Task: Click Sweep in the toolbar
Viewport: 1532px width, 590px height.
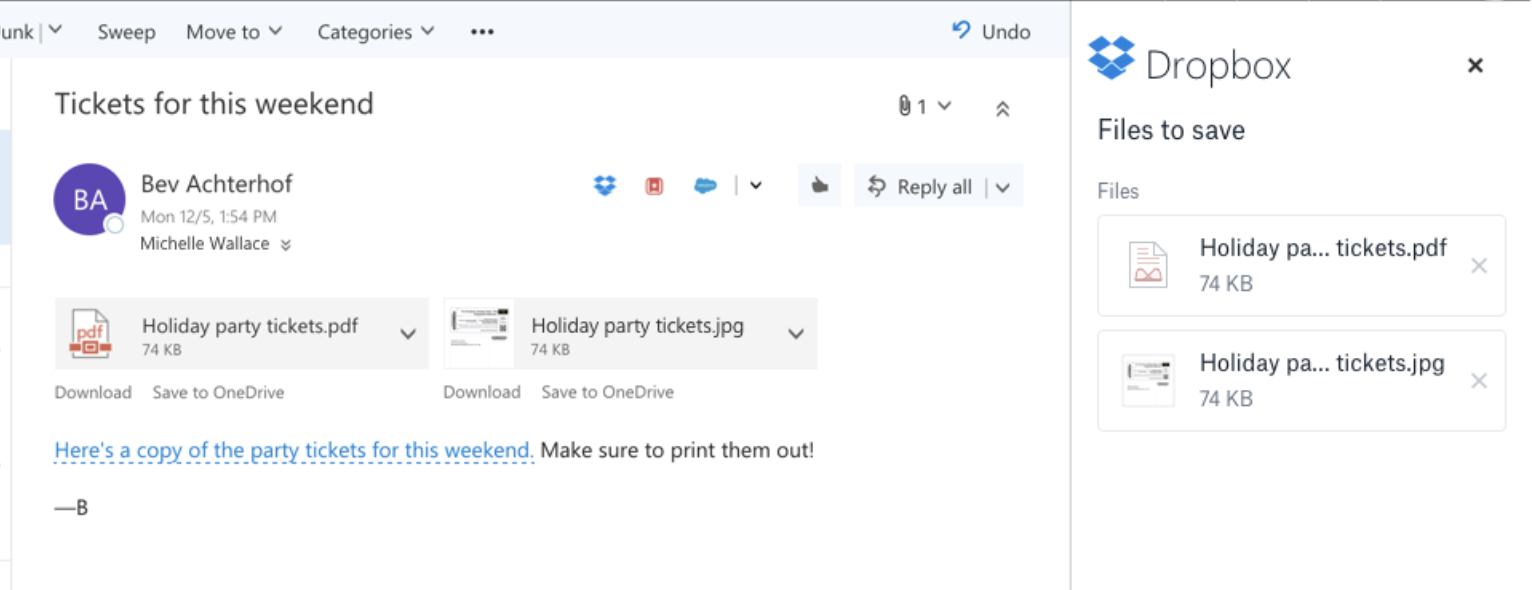Action: click(126, 32)
